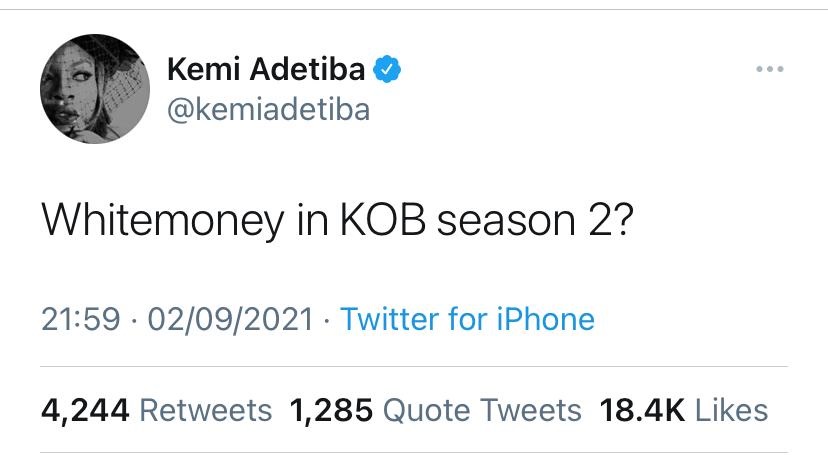Click the 1,285 quote tweet count

(x=330, y=409)
